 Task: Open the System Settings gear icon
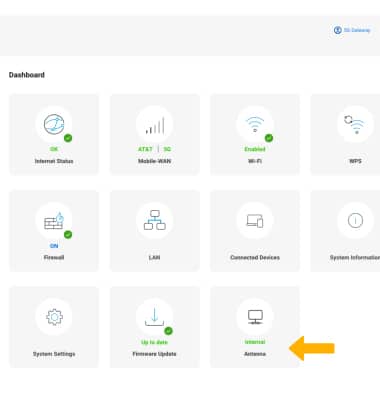tap(54, 317)
